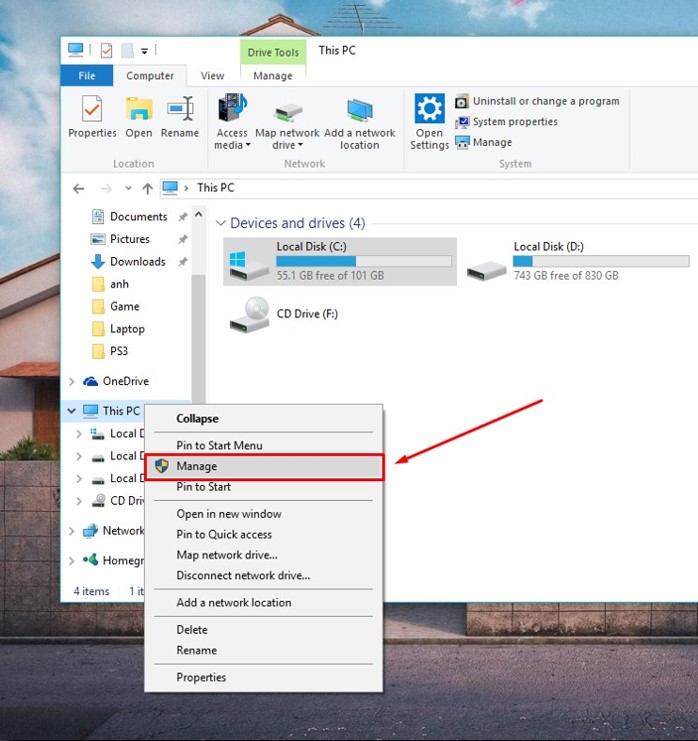Expand the OneDrive tree node
This screenshot has height=741, width=698.
click(72, 381)
